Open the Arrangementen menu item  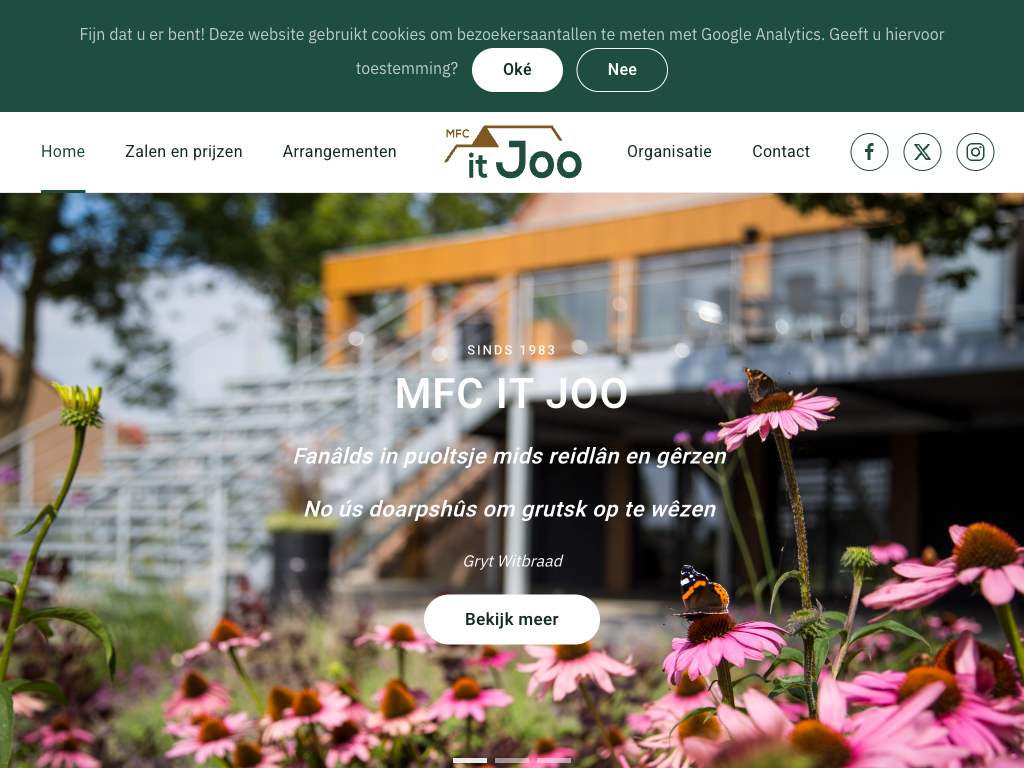340,152
